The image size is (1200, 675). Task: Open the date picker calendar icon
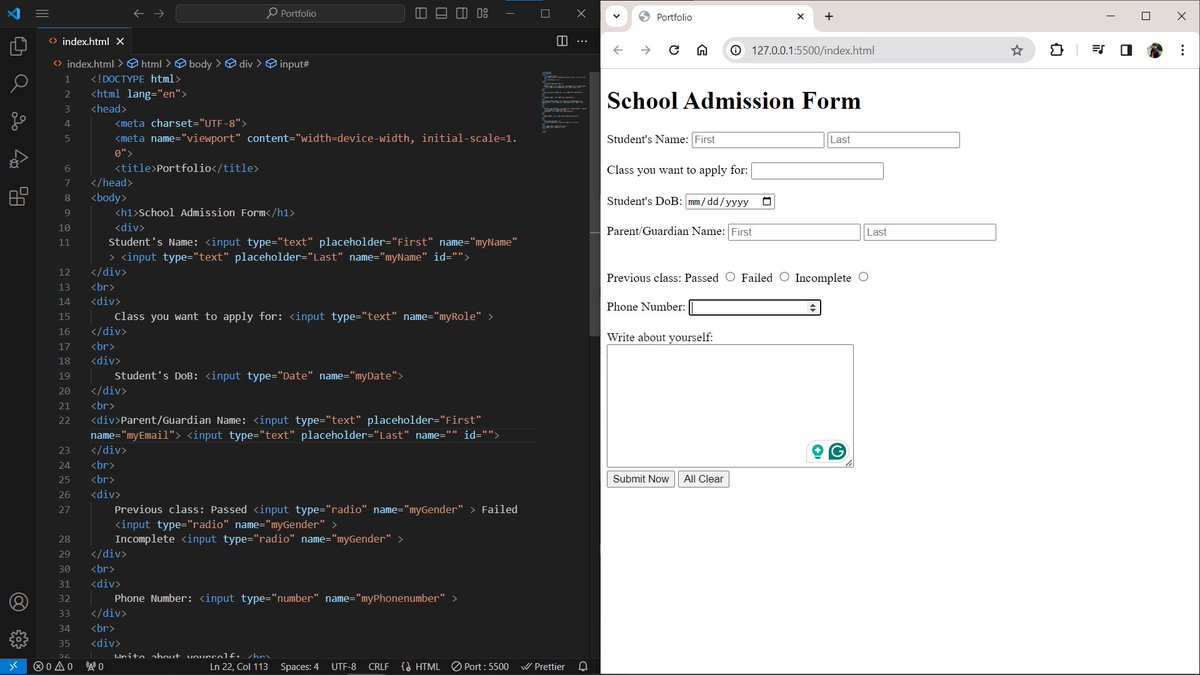[767, 201]
